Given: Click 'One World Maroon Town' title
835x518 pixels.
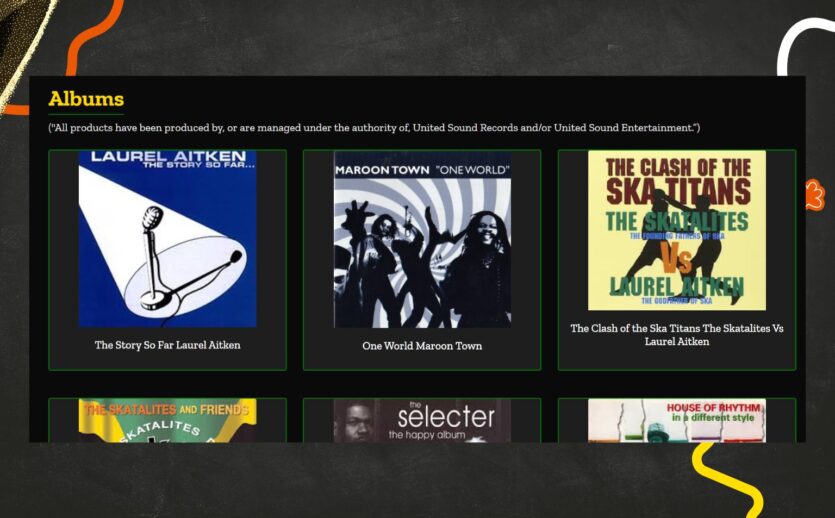Looking at the screenshot, I should 422,346.
